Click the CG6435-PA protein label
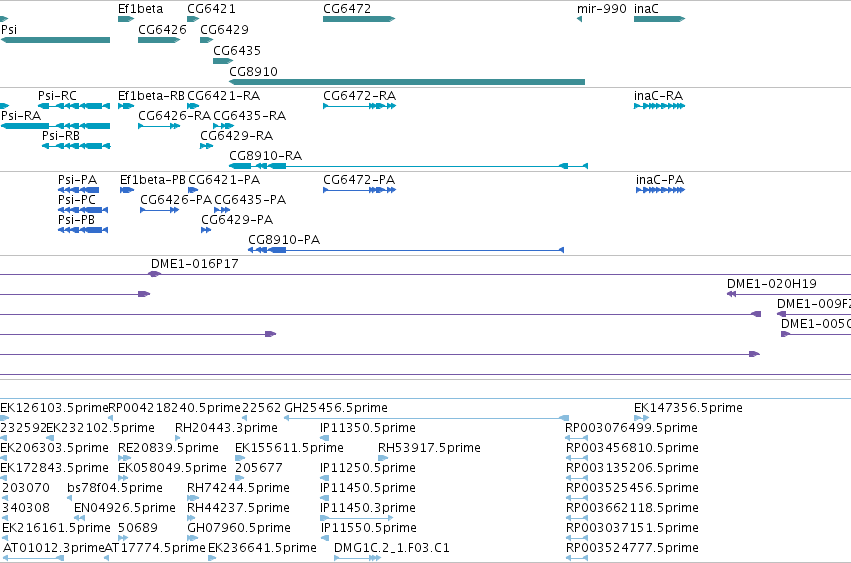Image resolution: width=851 pixels, height=563 pixels. coord(250,199)
